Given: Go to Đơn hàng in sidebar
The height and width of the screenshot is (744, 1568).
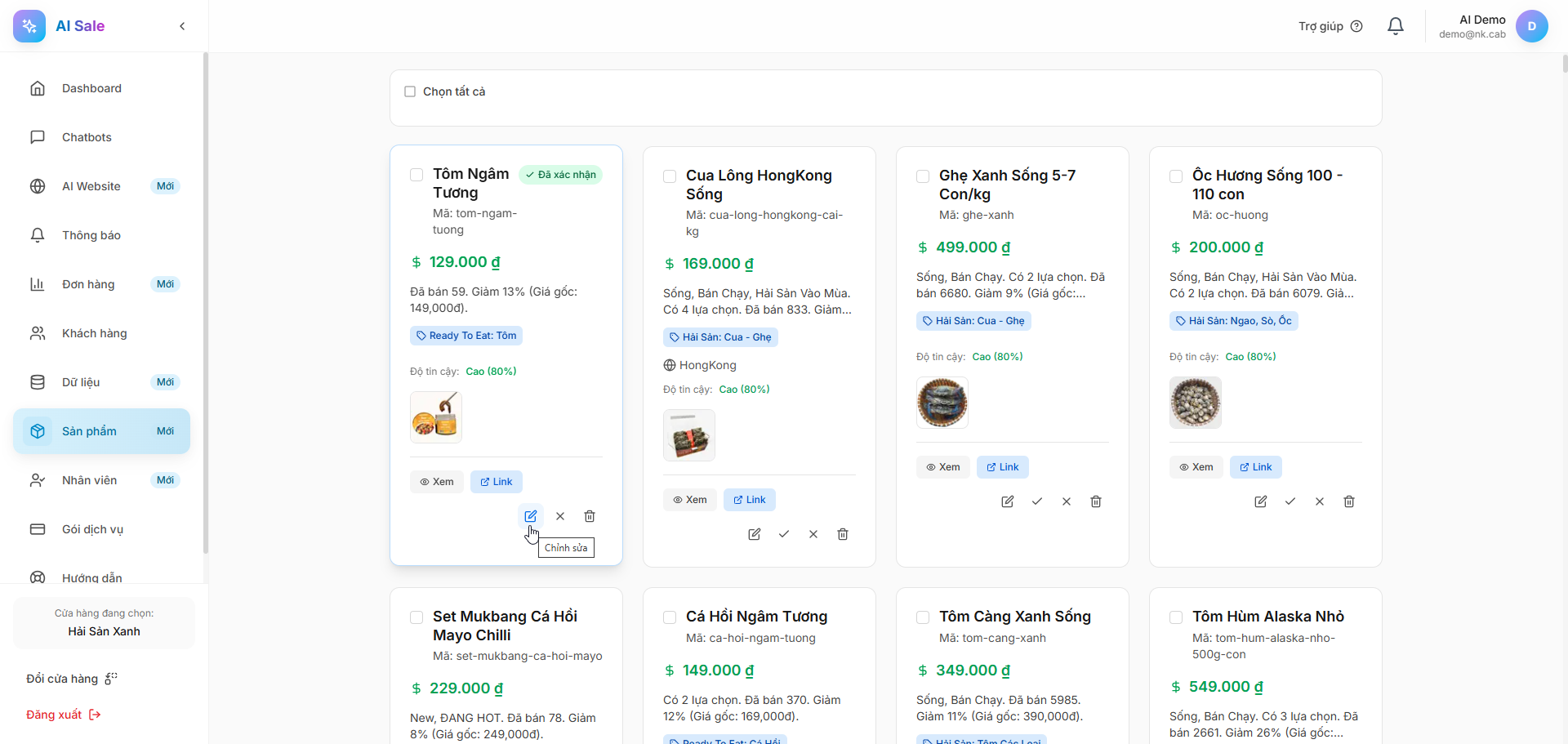Looking at the screenshot, I should pos(88,284).
